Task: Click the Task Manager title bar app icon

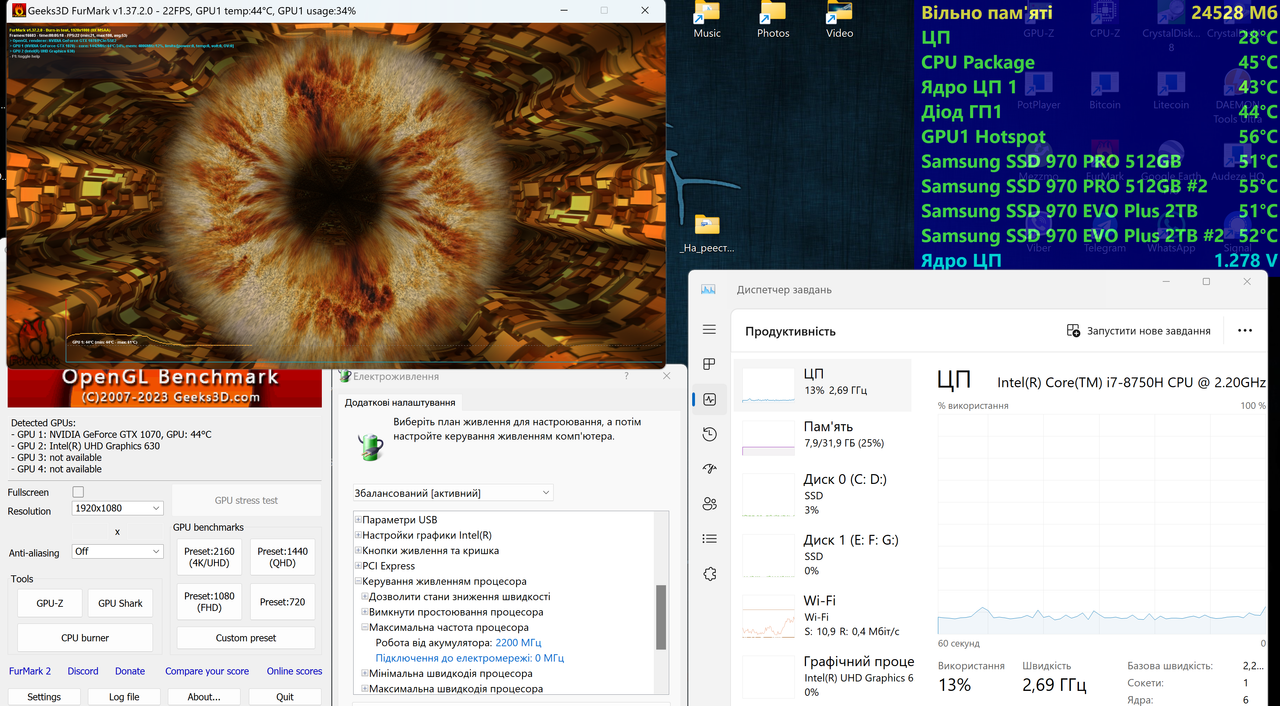Action: (x=708, y=290)
